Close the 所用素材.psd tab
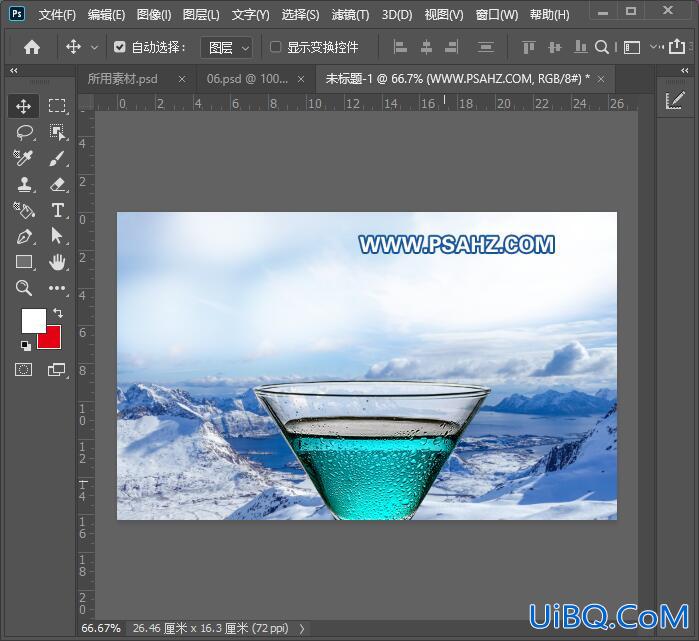Screen dimensions: 699x641 [x=182, y=79]
